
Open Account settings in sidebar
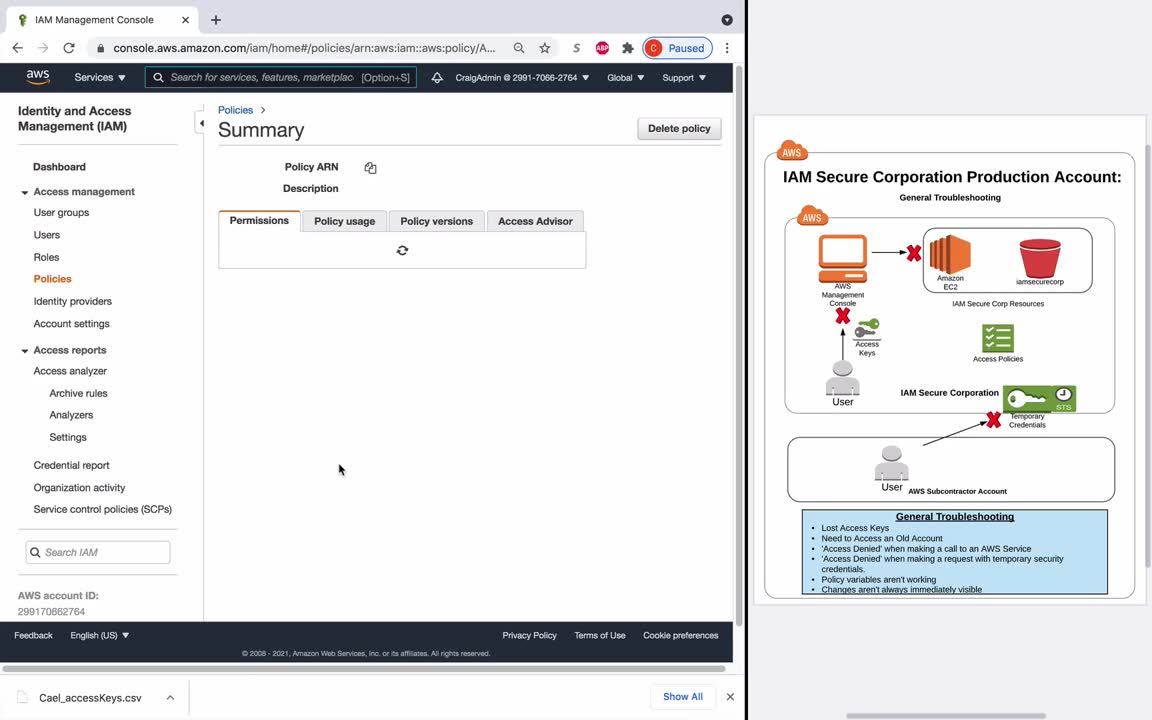(71, 323)
